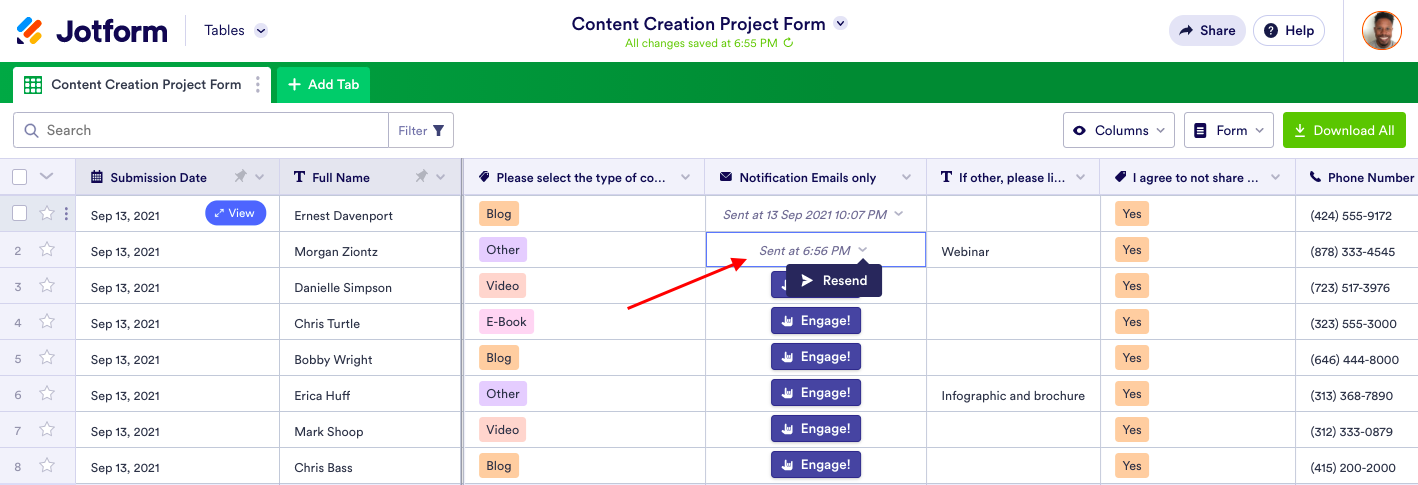Click the Filter funnel icon

point(438,131)
